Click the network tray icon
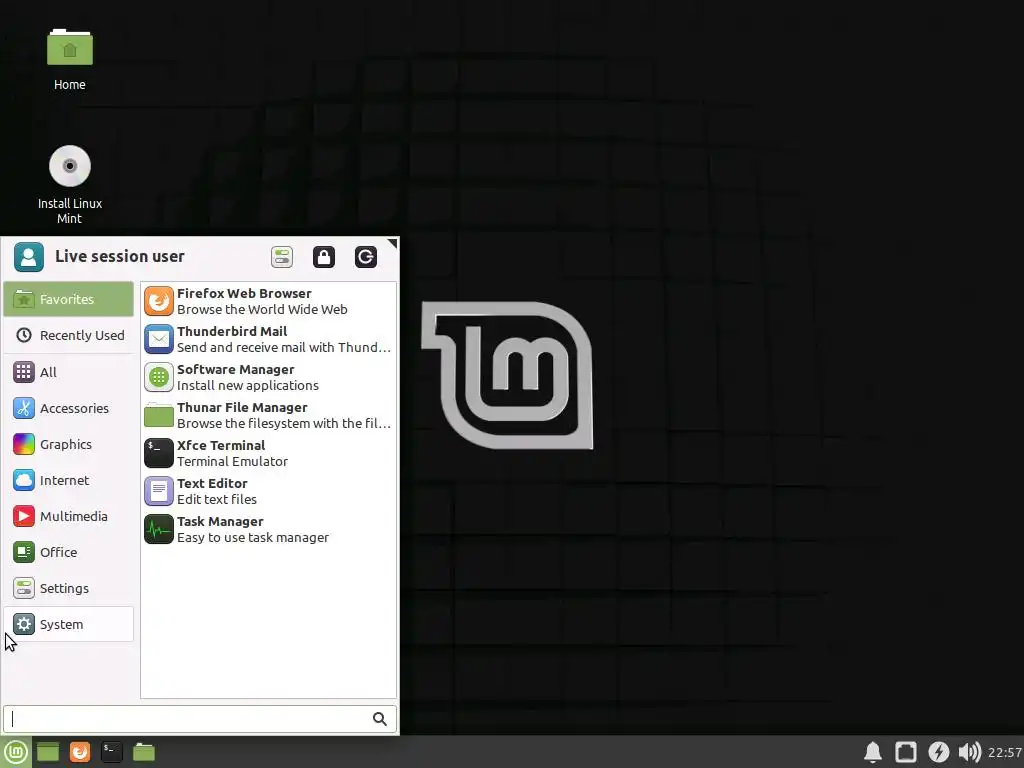1024x768 pixels. pyautogui.click(x=906, y=752)
